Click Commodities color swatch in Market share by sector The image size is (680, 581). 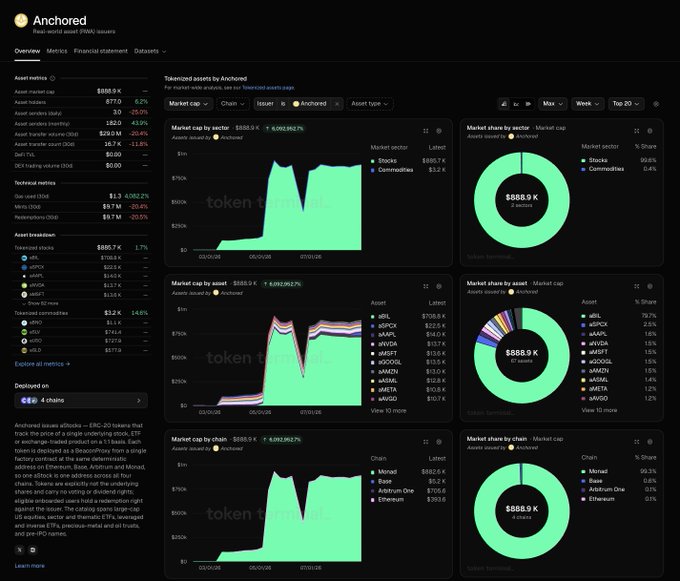coord(583,169)
